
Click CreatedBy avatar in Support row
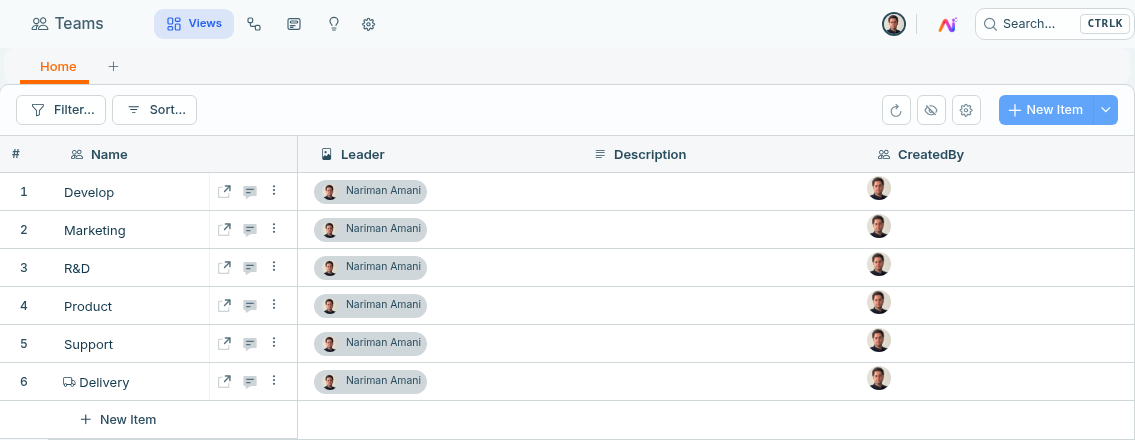[879, 340]
